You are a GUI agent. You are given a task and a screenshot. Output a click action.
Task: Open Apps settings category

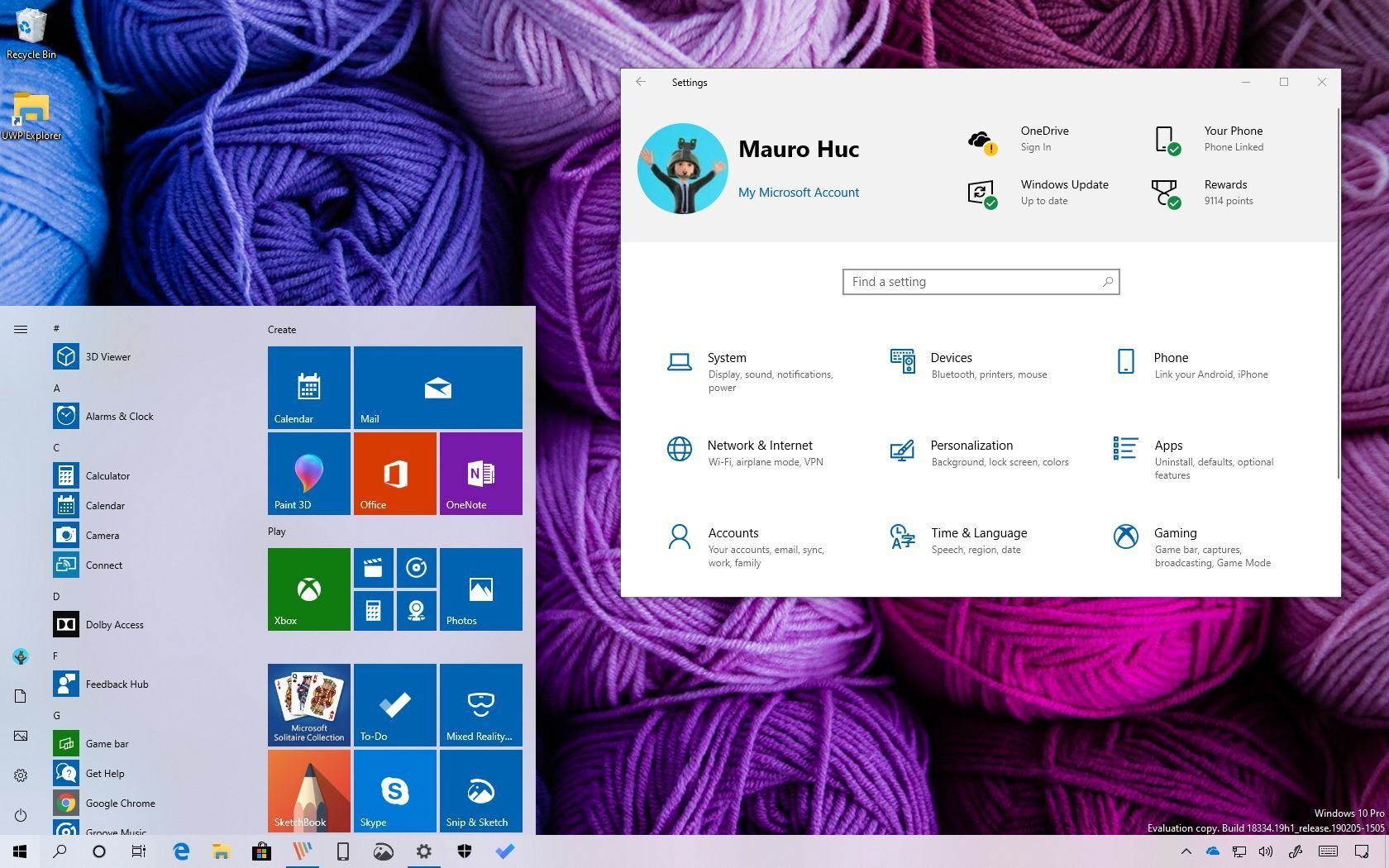click(x=1193, y=459)
